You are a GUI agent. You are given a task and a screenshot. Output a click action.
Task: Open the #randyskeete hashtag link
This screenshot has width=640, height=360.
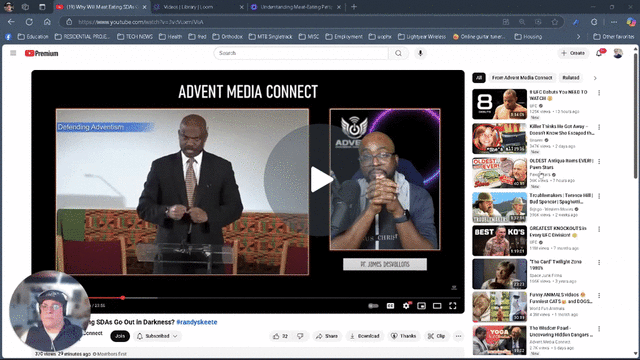pyautogui.click(x=197, y=322)
